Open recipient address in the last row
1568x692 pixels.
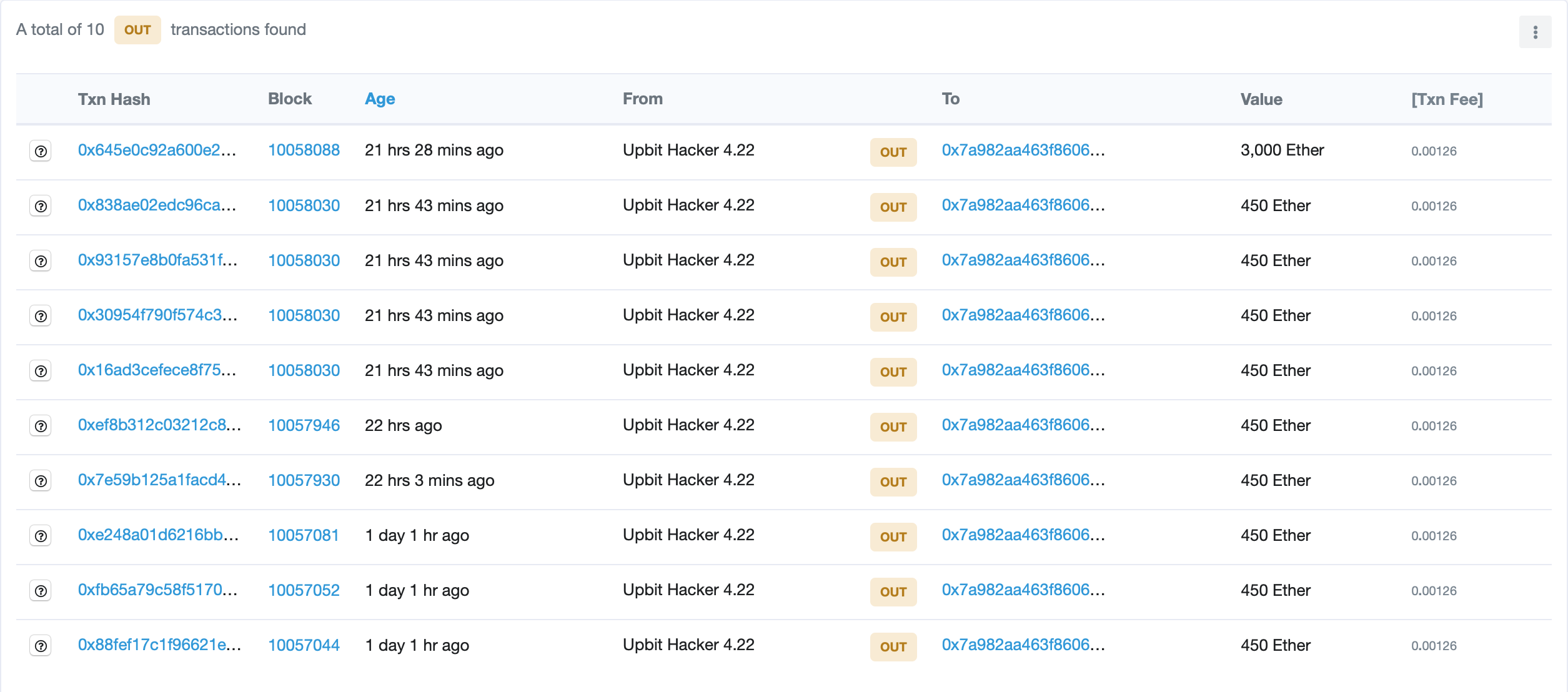(x=1023, y=645)
